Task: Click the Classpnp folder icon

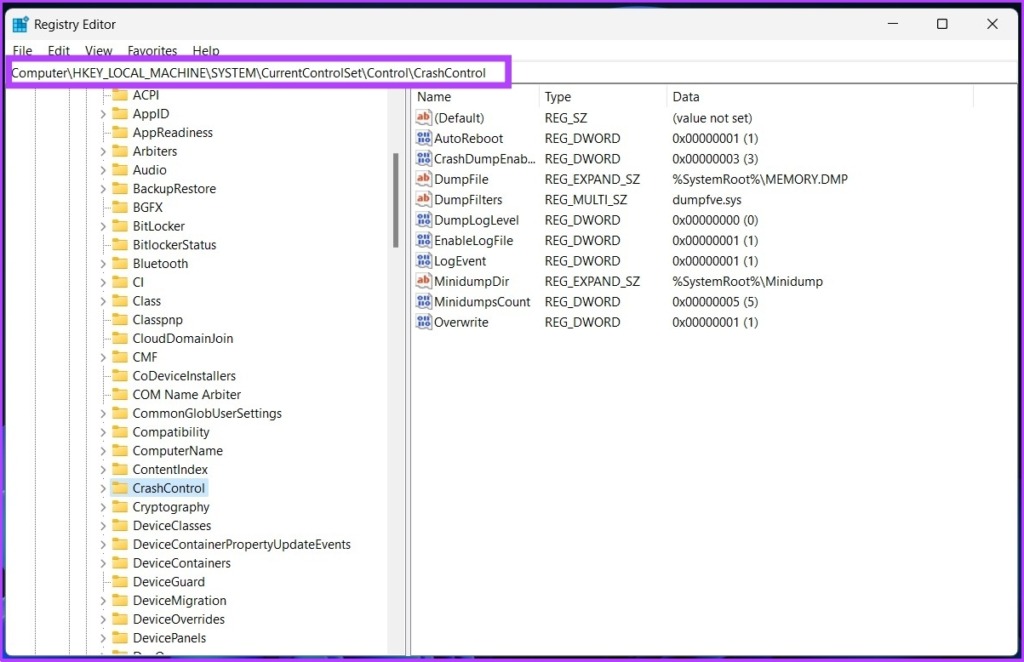Action: click(x=120, y=320)
